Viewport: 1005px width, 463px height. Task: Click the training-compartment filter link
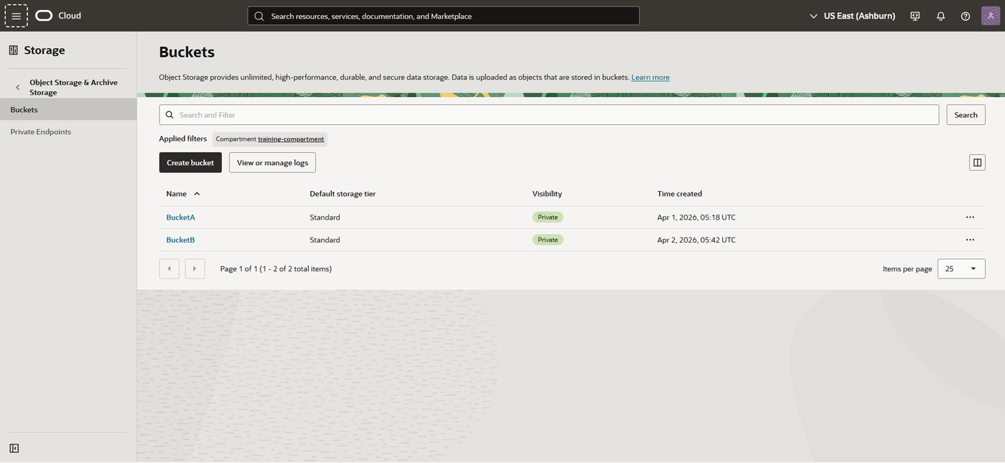pyautogui.click(x=291, y=139)
